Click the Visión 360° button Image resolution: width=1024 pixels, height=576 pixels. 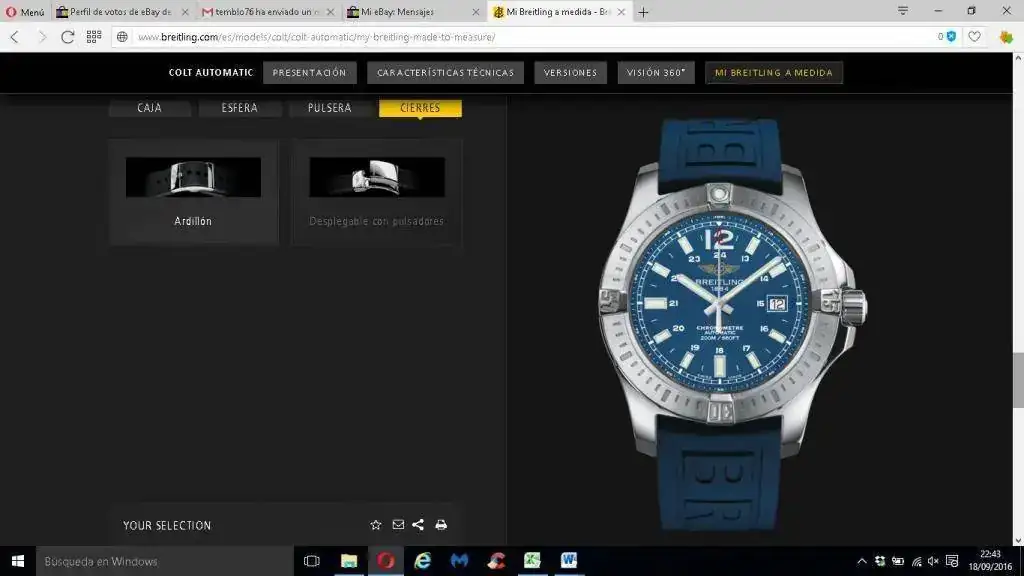[656, 73]
